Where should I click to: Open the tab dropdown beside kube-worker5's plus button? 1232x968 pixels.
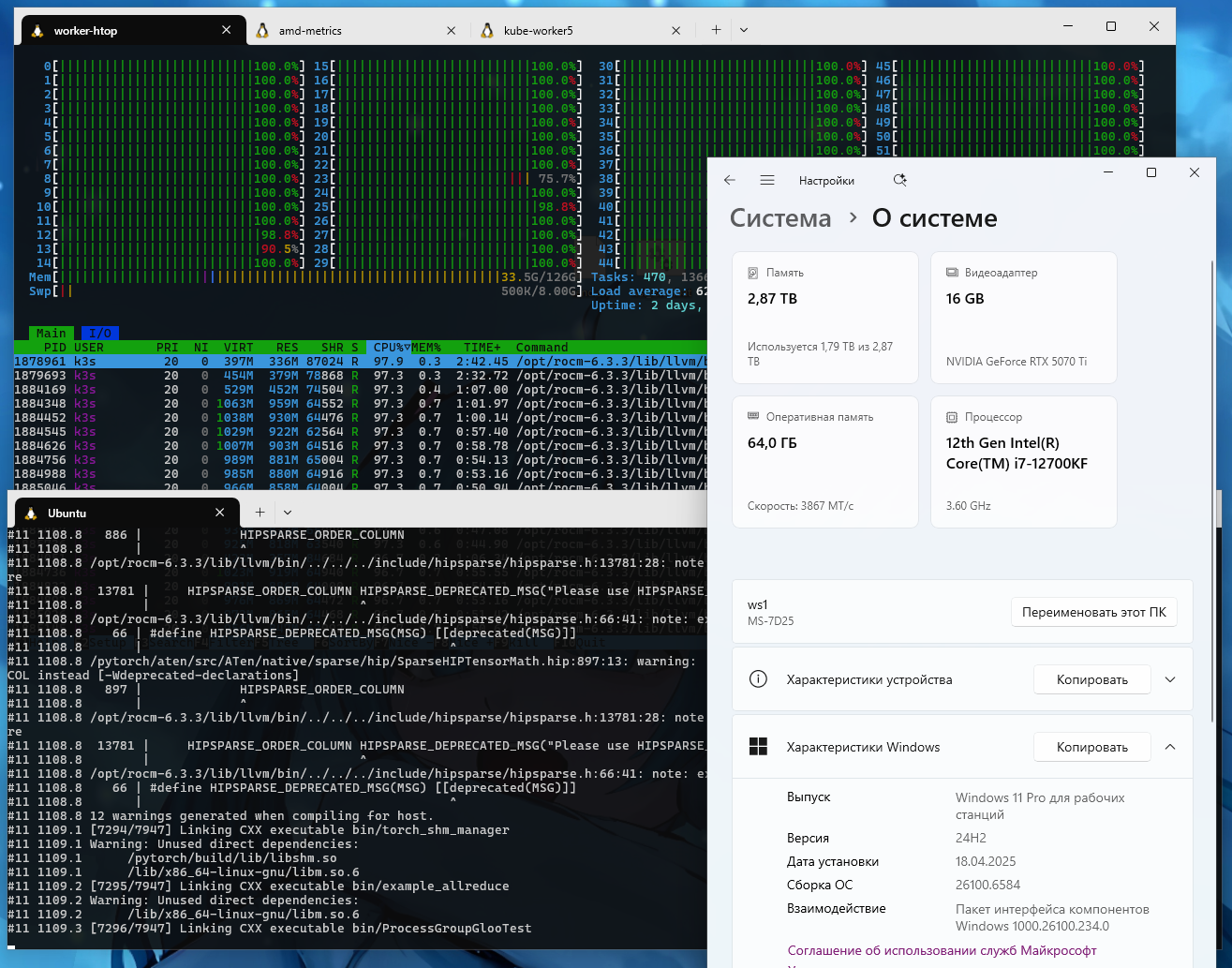[x=744, y=30]
